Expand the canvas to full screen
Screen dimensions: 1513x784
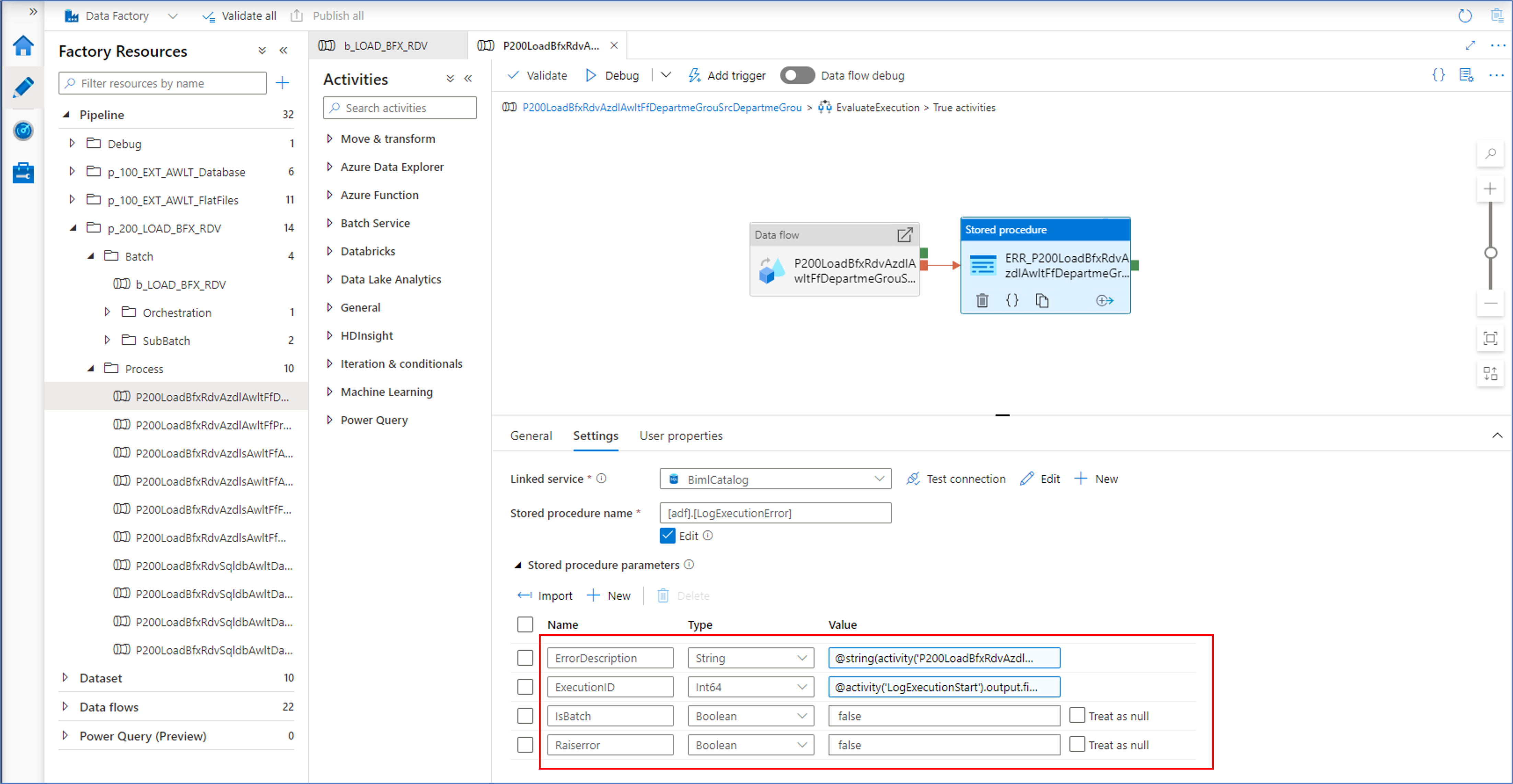(1470, 45)
